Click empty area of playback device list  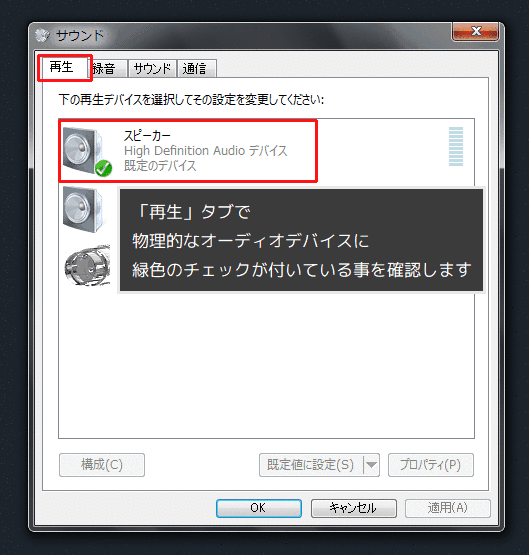pyautogui.click(x=266, y=365)
